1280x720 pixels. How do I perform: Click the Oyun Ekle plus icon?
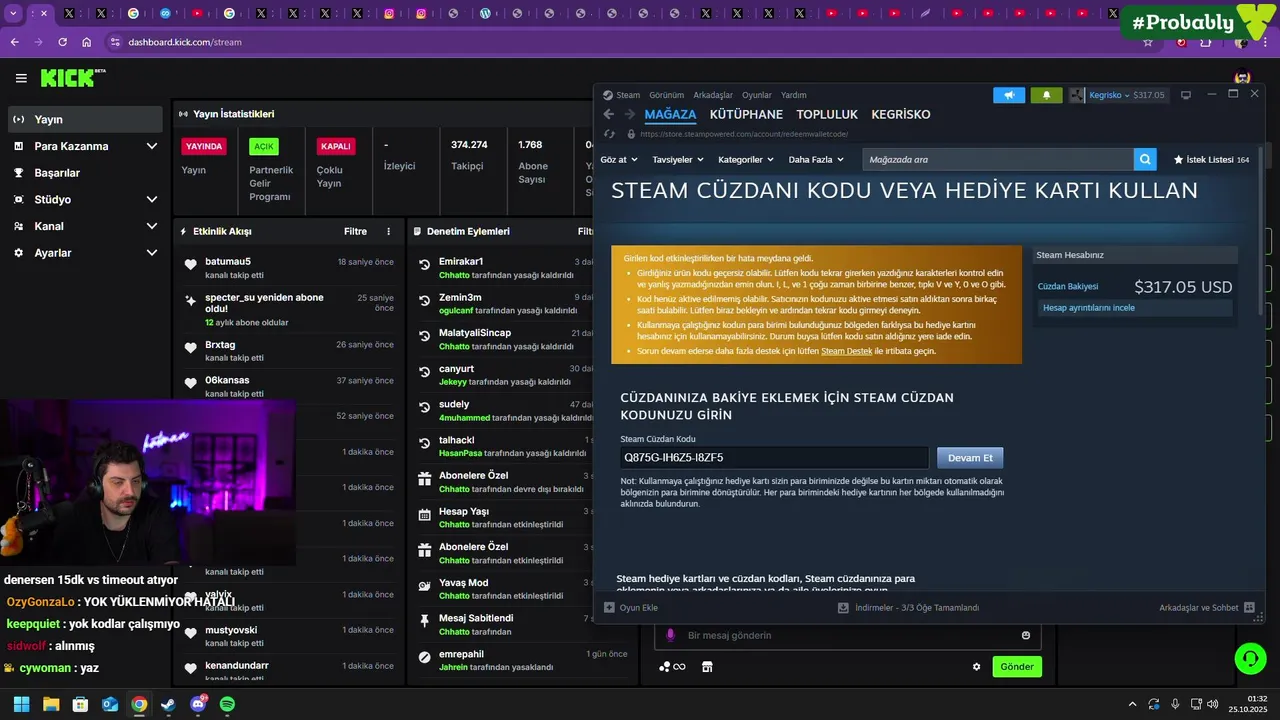pyautogui.click(x=609, y=607)
